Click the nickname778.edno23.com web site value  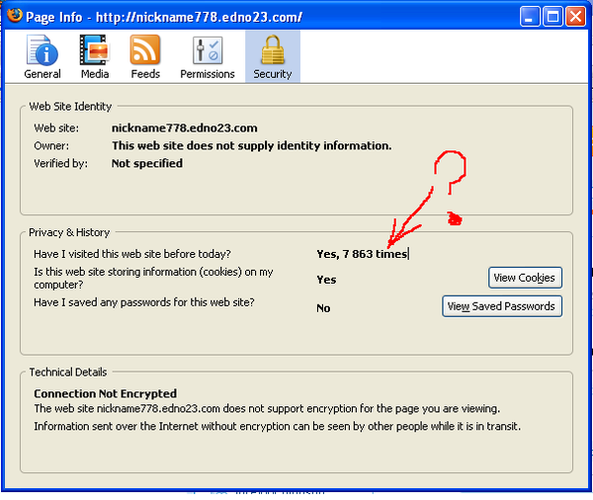[184, 128]
